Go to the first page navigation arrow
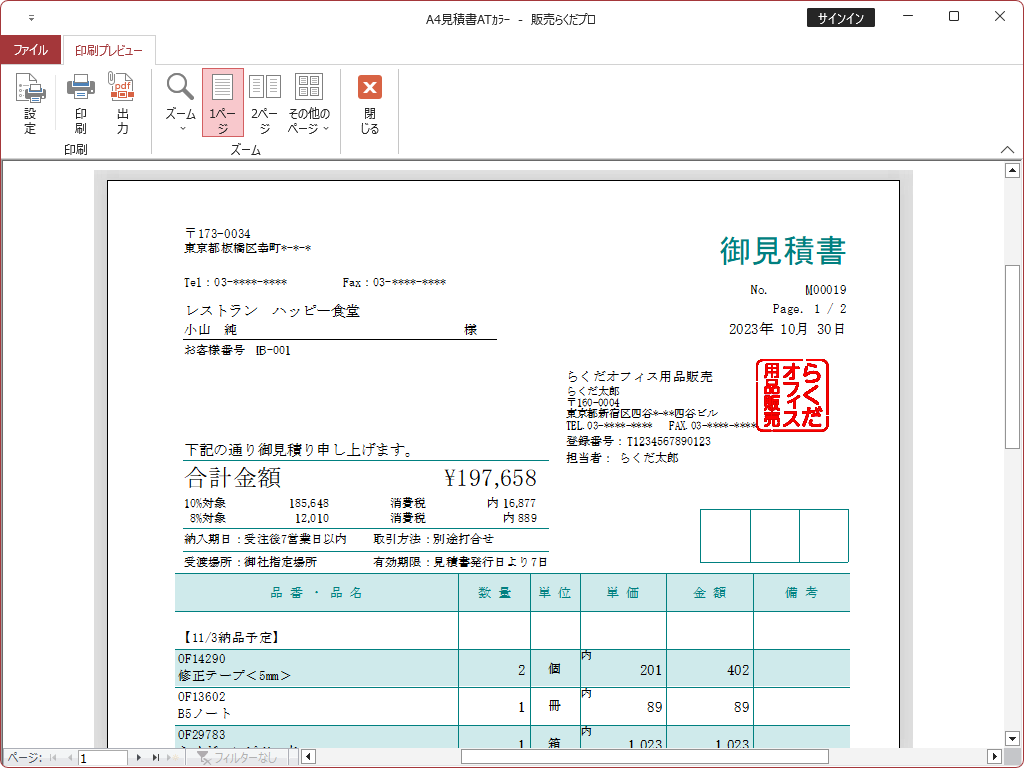 53,758
